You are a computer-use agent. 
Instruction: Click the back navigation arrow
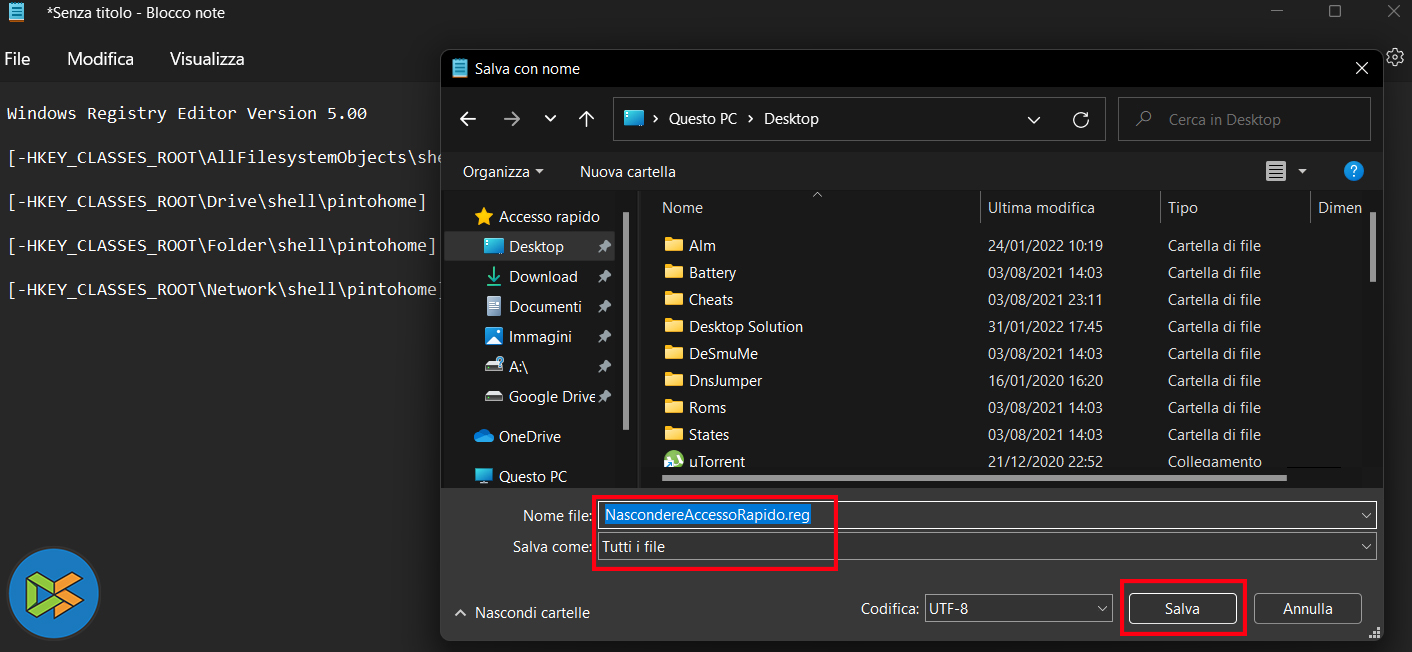click(x=468, y=119)
